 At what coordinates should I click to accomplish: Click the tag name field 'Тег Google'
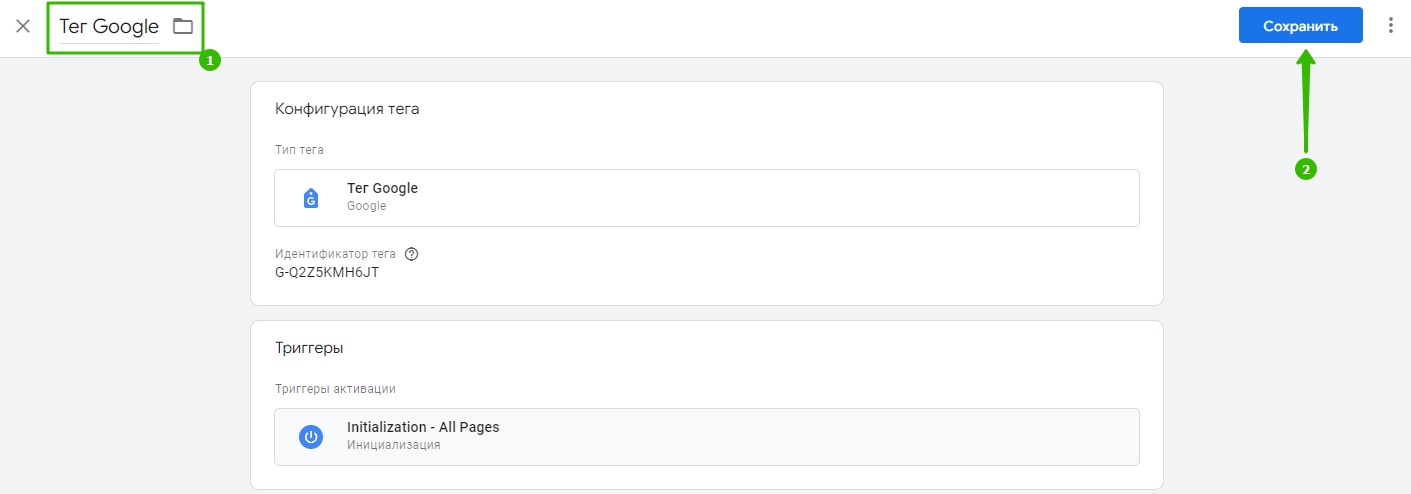click(x=109, y=27)
